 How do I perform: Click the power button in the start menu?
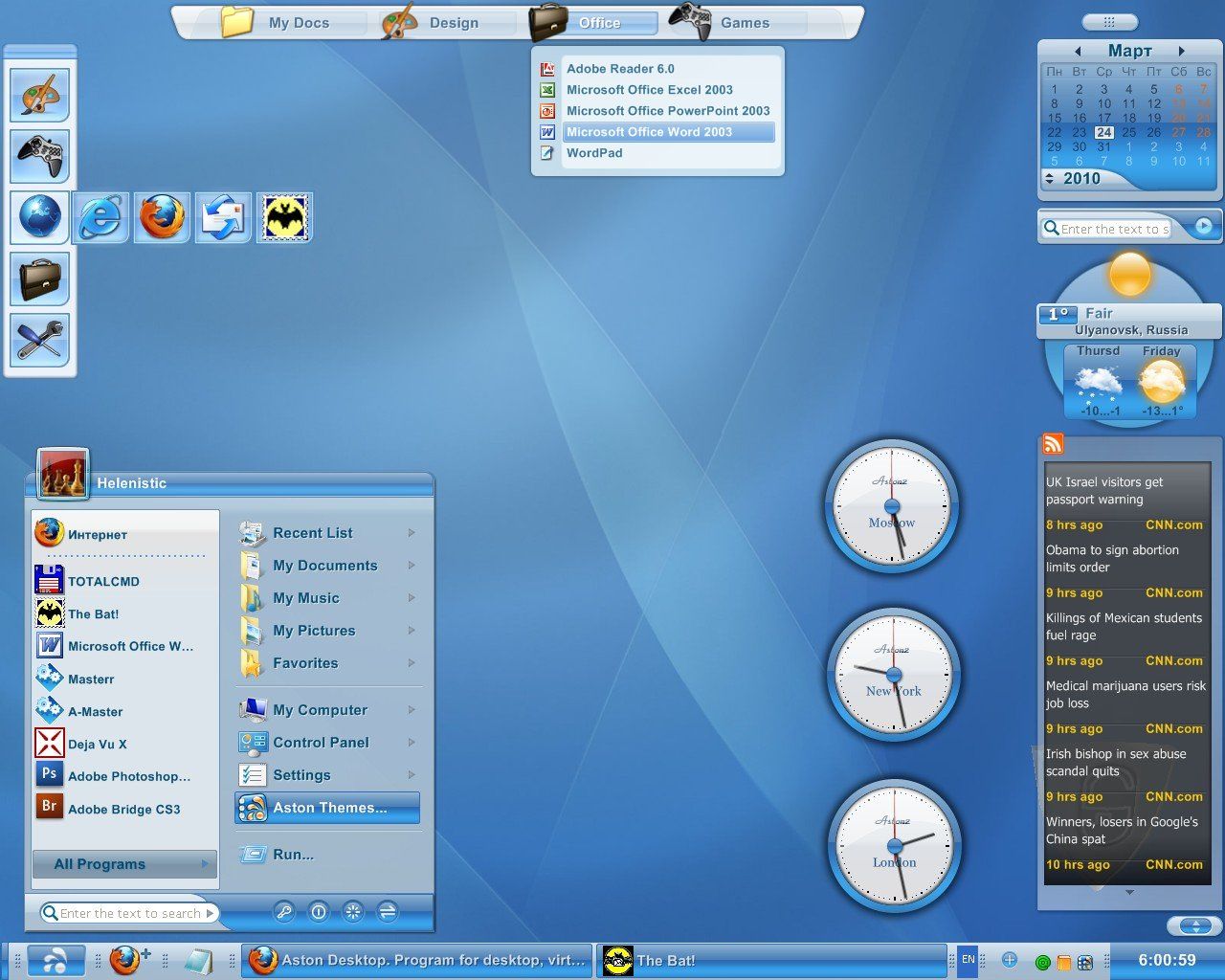click(319, 912)
